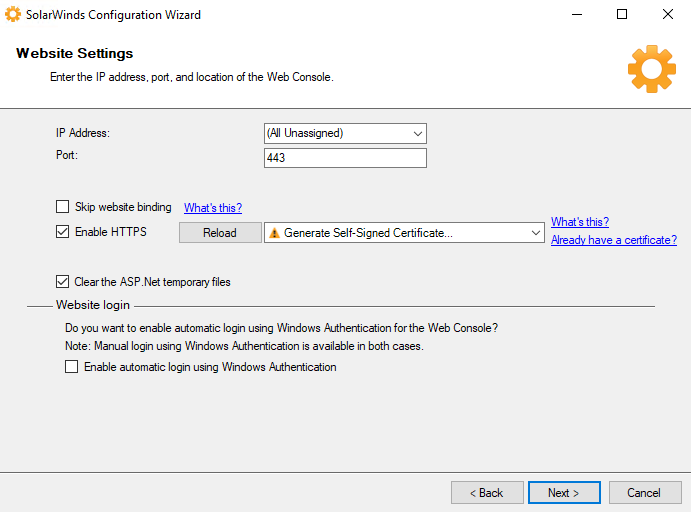Click the warning icon in certificate dropdown

[274, 233]
